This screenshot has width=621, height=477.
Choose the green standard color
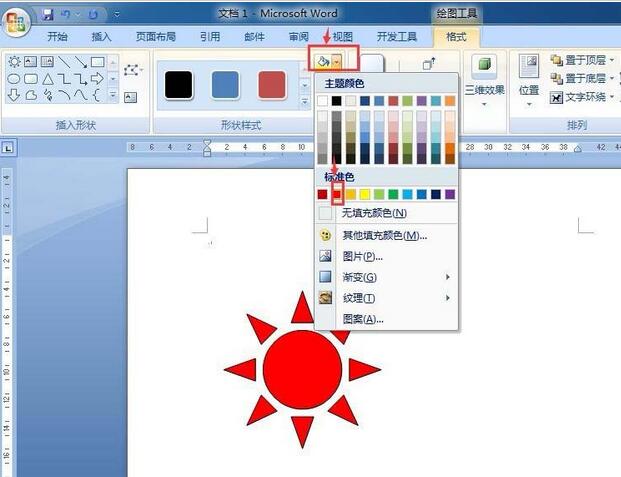pyautogui.click(x=393, y=194)
